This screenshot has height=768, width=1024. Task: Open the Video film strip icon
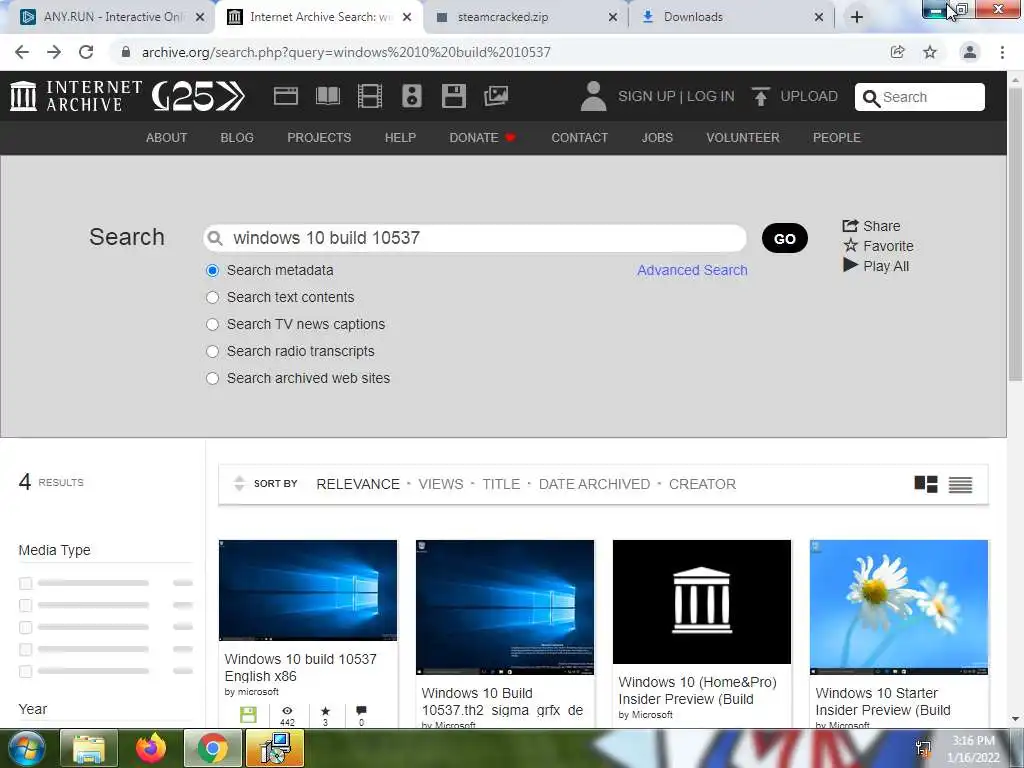pyautogui.click(x=370, y=96)
